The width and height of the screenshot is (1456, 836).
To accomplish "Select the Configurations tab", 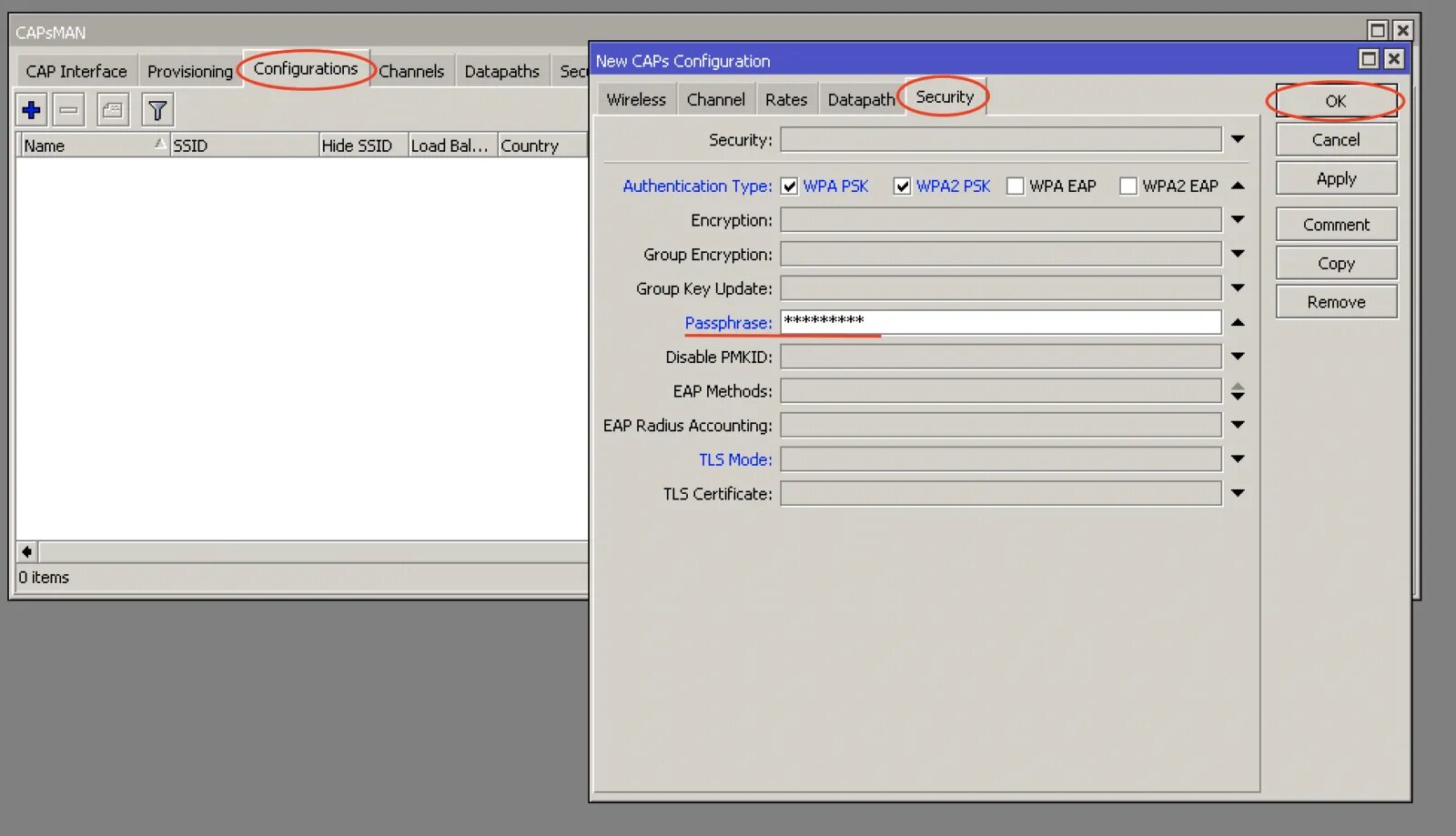I will (306, 68).
